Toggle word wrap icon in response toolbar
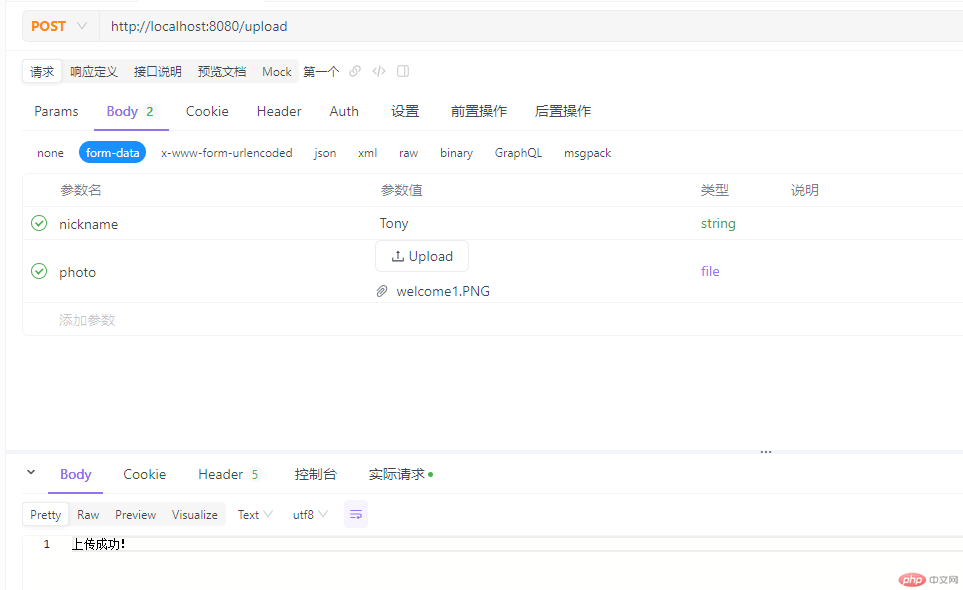 tap(356, 514)
